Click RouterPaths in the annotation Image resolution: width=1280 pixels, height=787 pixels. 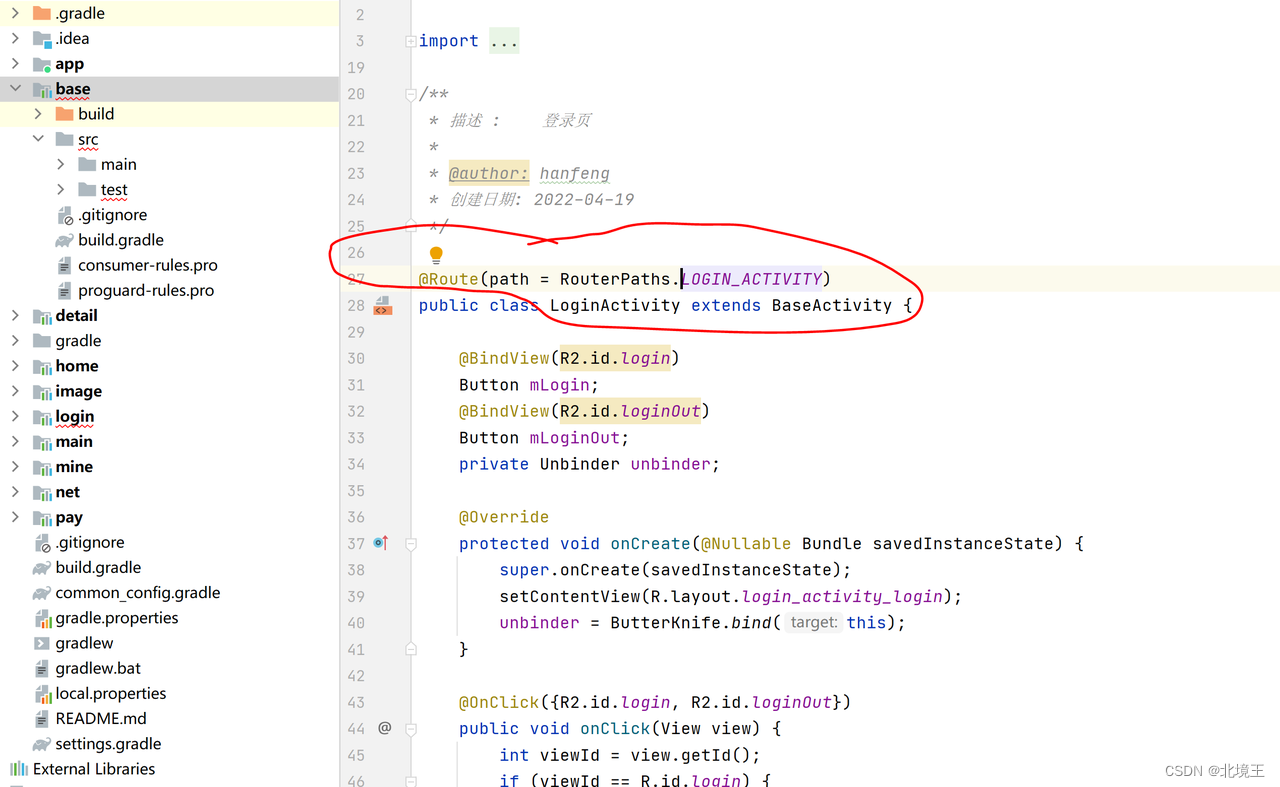pyautogui.click(x=615, y=279)
